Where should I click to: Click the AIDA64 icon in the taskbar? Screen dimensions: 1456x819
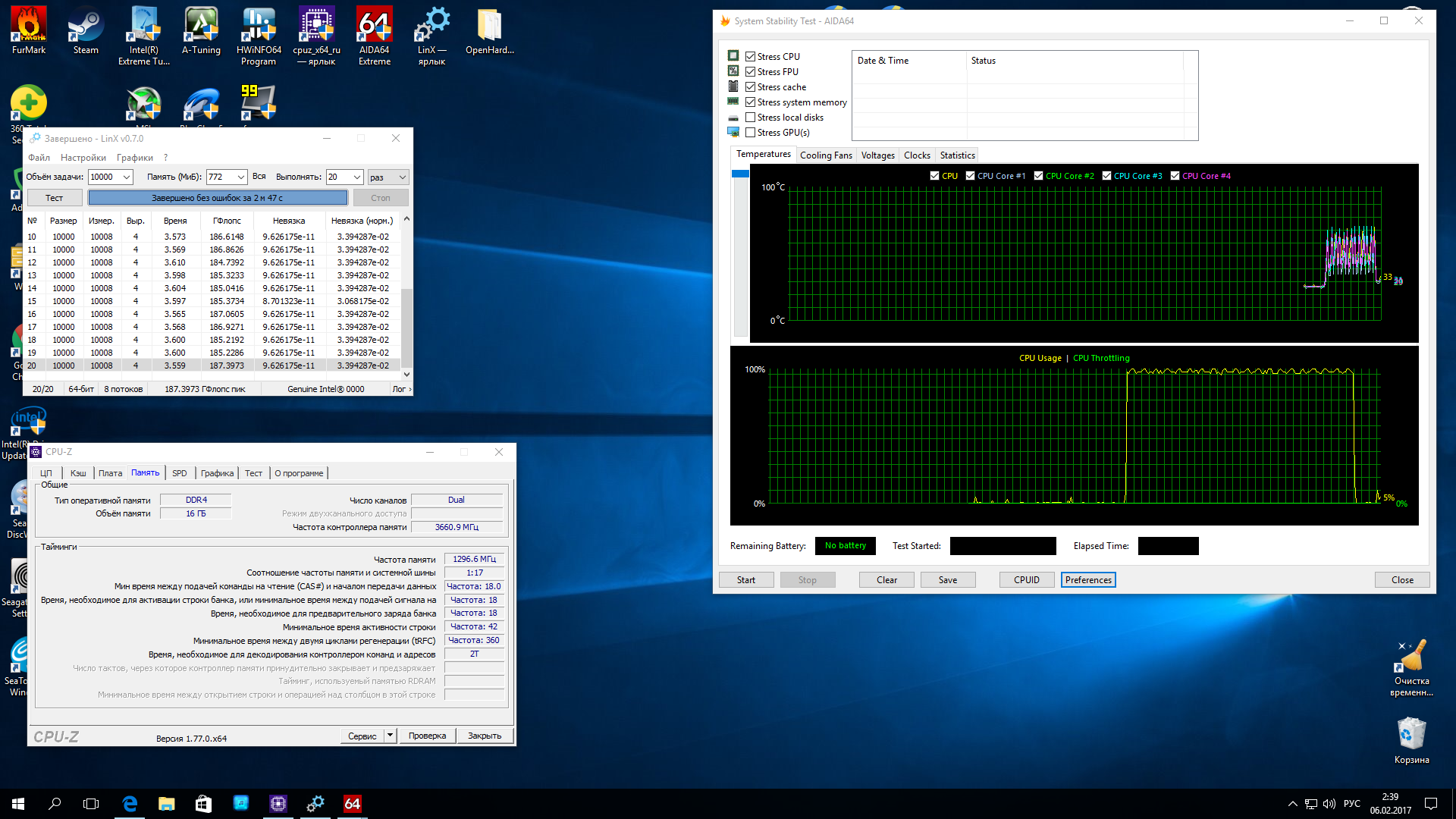(x=353, y=803)
